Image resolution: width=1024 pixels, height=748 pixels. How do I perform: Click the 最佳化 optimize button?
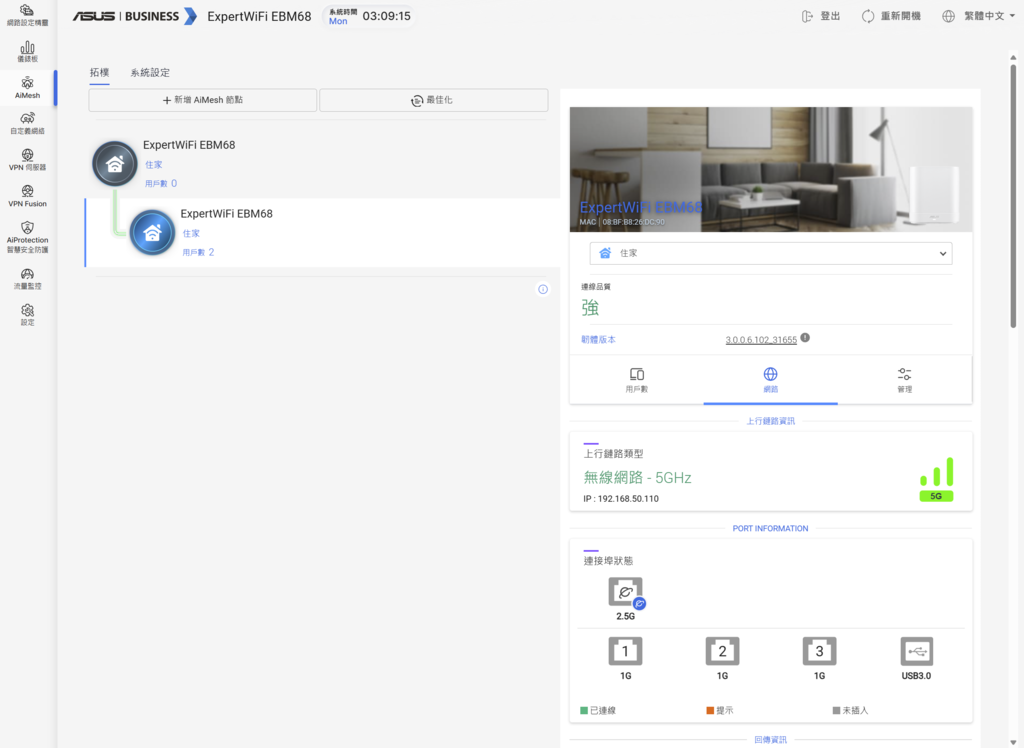click(434, 100)
